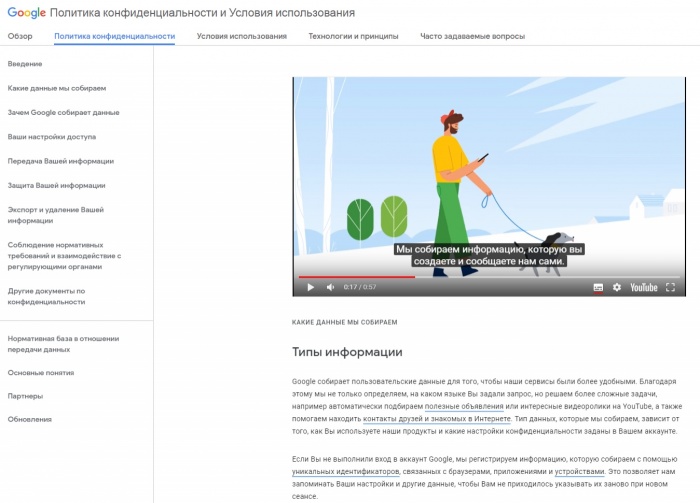Open Другие документы по конфиденциальности
The height and width of the screenshot is (503, 700).
[46, 296]
